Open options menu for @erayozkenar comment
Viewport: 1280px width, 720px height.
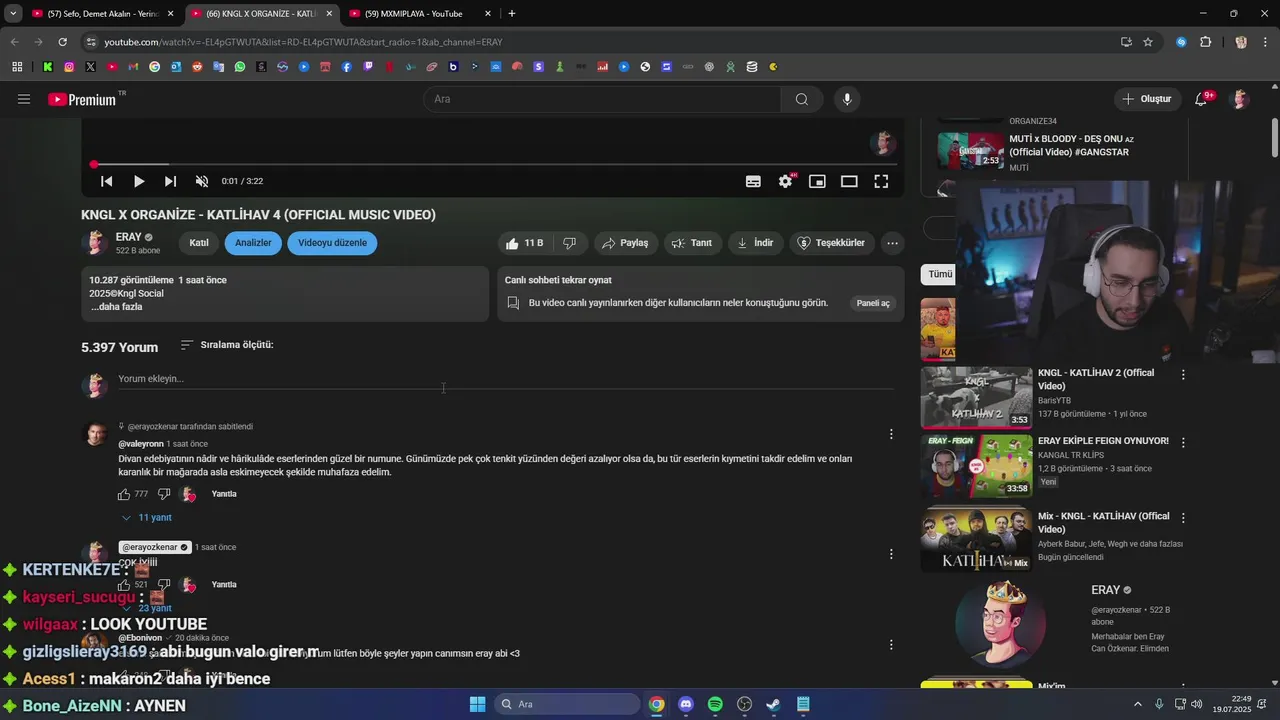point(891,554)
